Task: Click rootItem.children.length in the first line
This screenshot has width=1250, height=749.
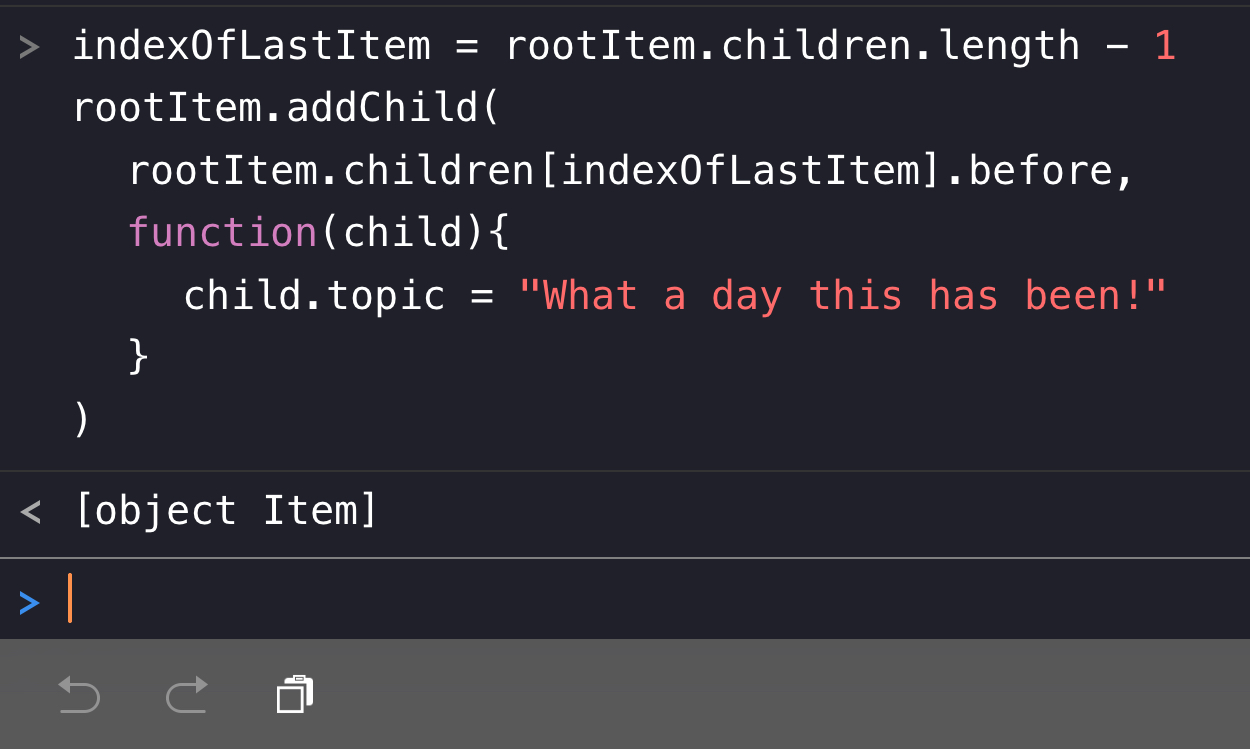Action: pyautogui.click(x=792, y=46)
